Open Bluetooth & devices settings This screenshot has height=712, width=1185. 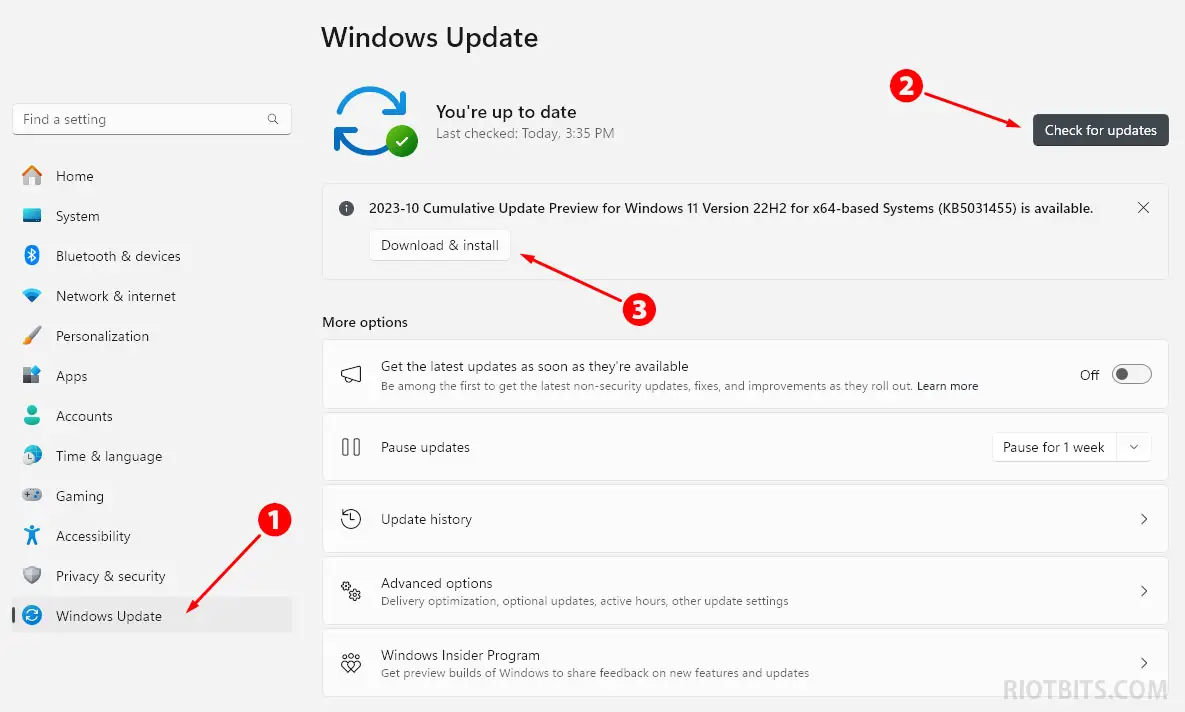151,255
